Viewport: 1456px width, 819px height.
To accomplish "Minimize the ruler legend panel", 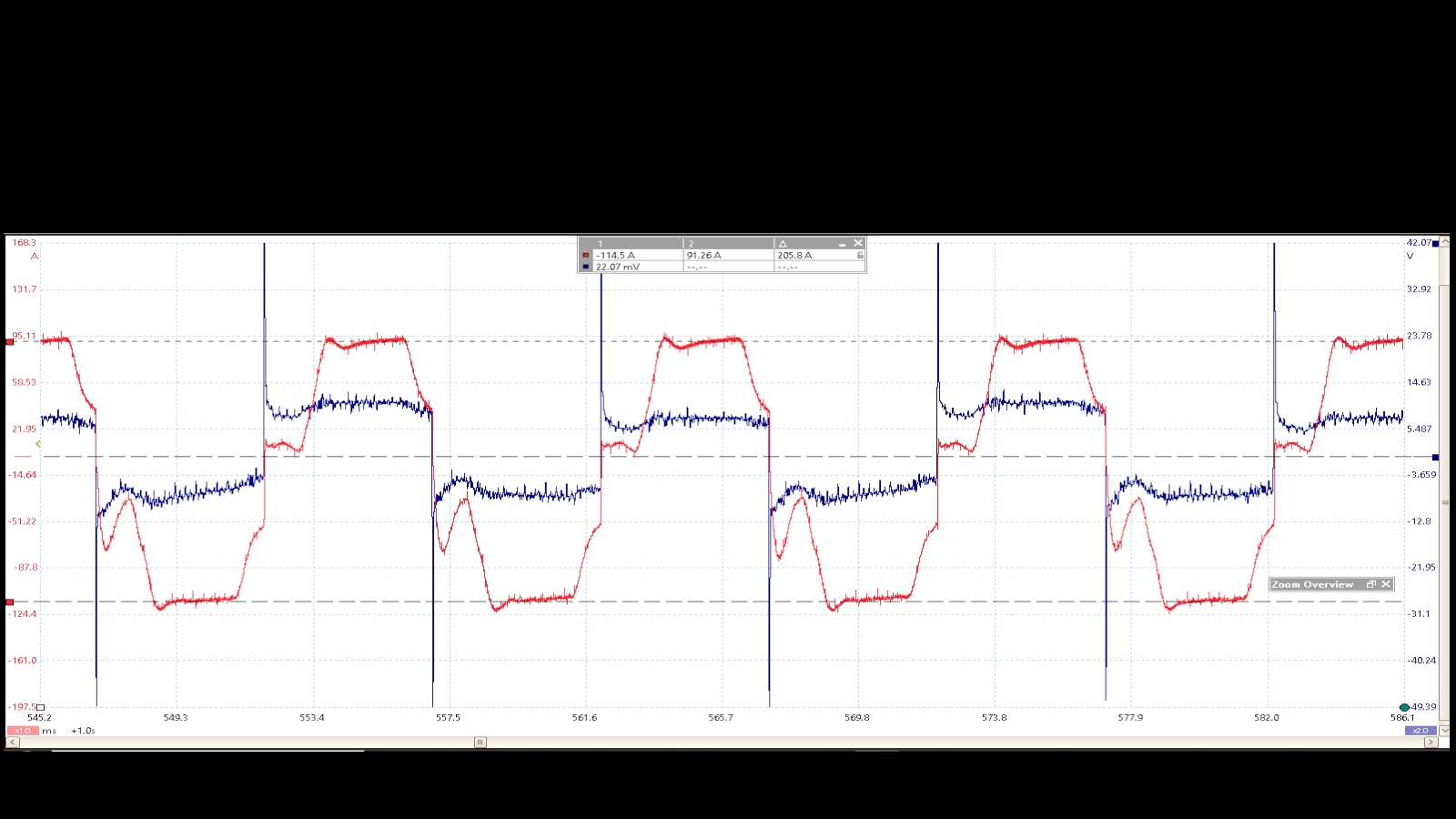I will click(843, 244).
